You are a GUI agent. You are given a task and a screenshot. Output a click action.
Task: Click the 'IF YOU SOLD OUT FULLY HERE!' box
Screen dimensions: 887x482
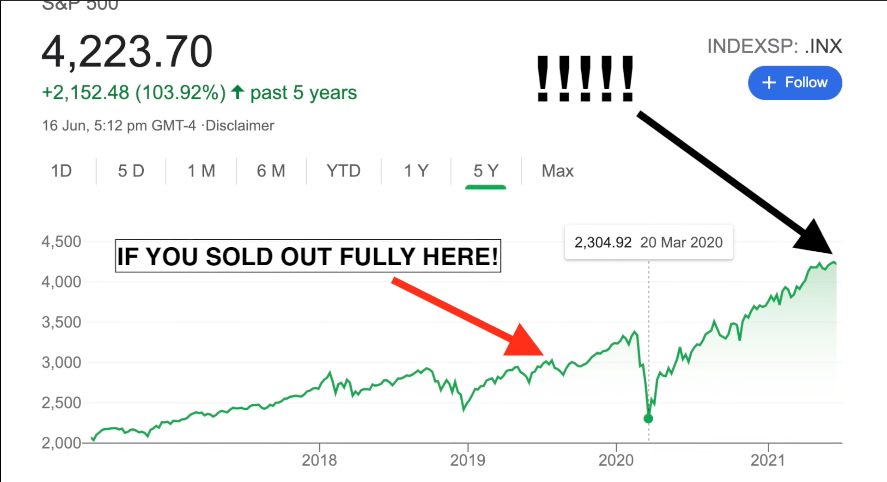[x=308, y=258]
